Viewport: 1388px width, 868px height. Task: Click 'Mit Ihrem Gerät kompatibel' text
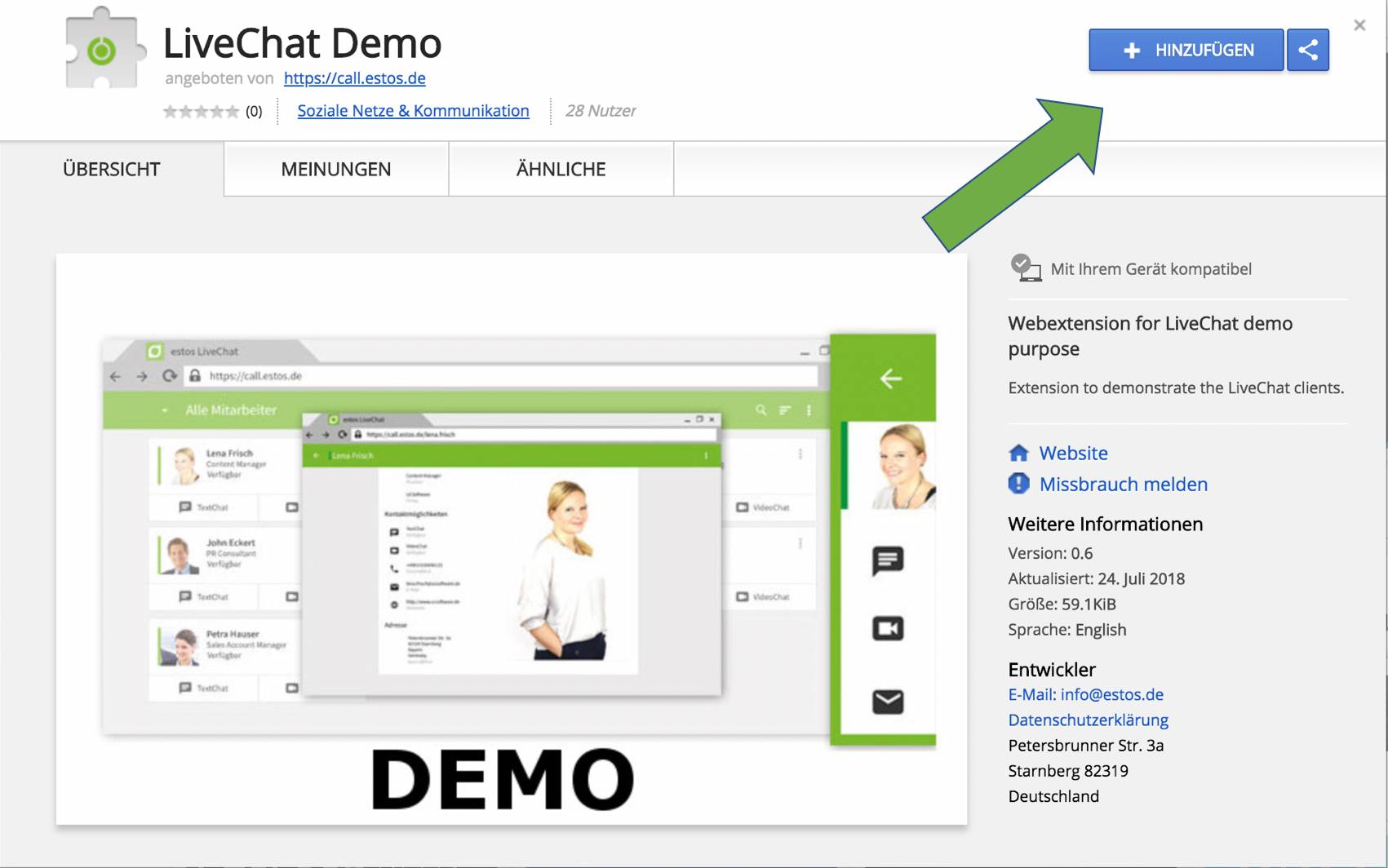pos(1151,269)
